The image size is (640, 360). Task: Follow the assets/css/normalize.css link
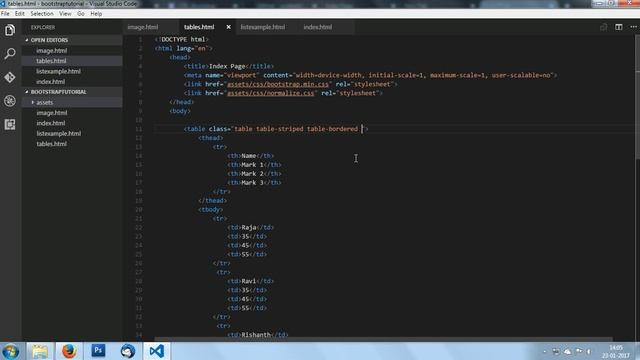271,93
